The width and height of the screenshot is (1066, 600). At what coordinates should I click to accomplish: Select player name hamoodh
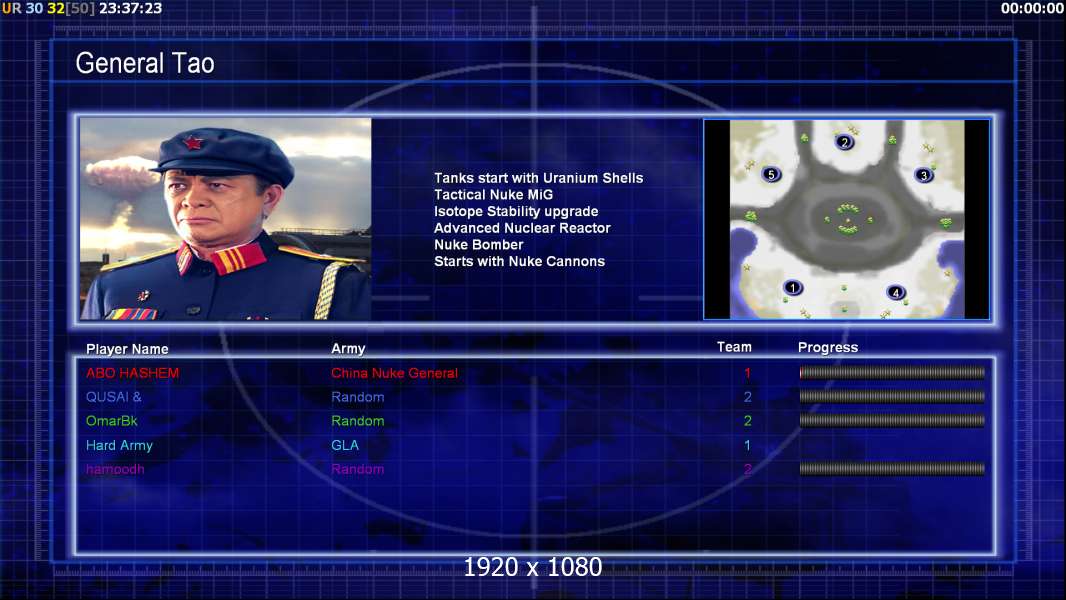(115, 470)
